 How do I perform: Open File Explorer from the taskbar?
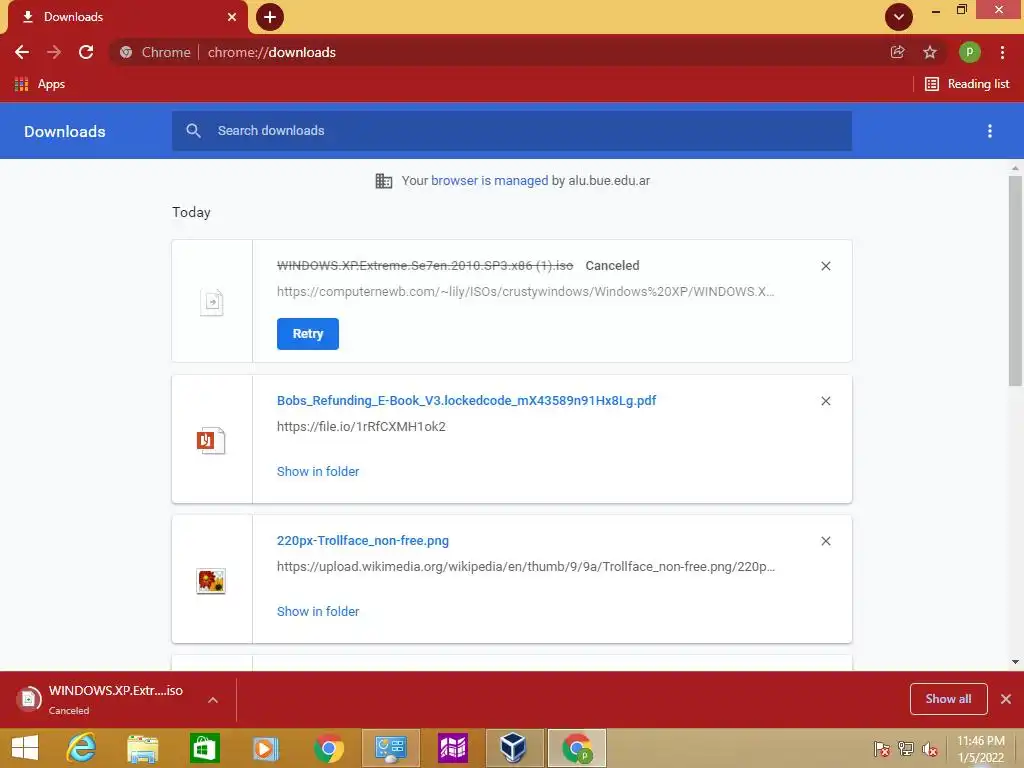pos(143,748)
